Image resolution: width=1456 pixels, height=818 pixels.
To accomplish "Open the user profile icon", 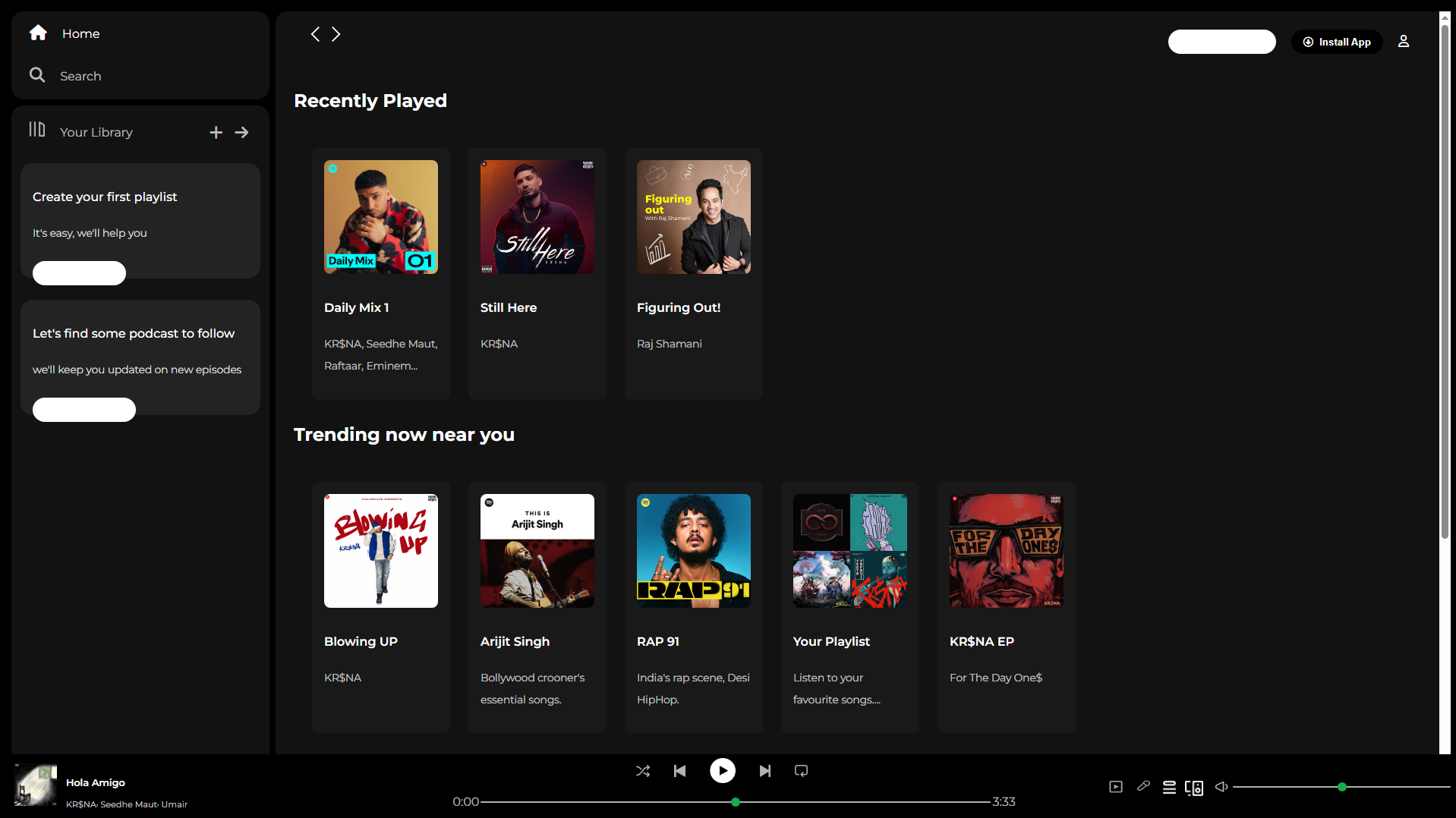I will tap(1404, 42).
